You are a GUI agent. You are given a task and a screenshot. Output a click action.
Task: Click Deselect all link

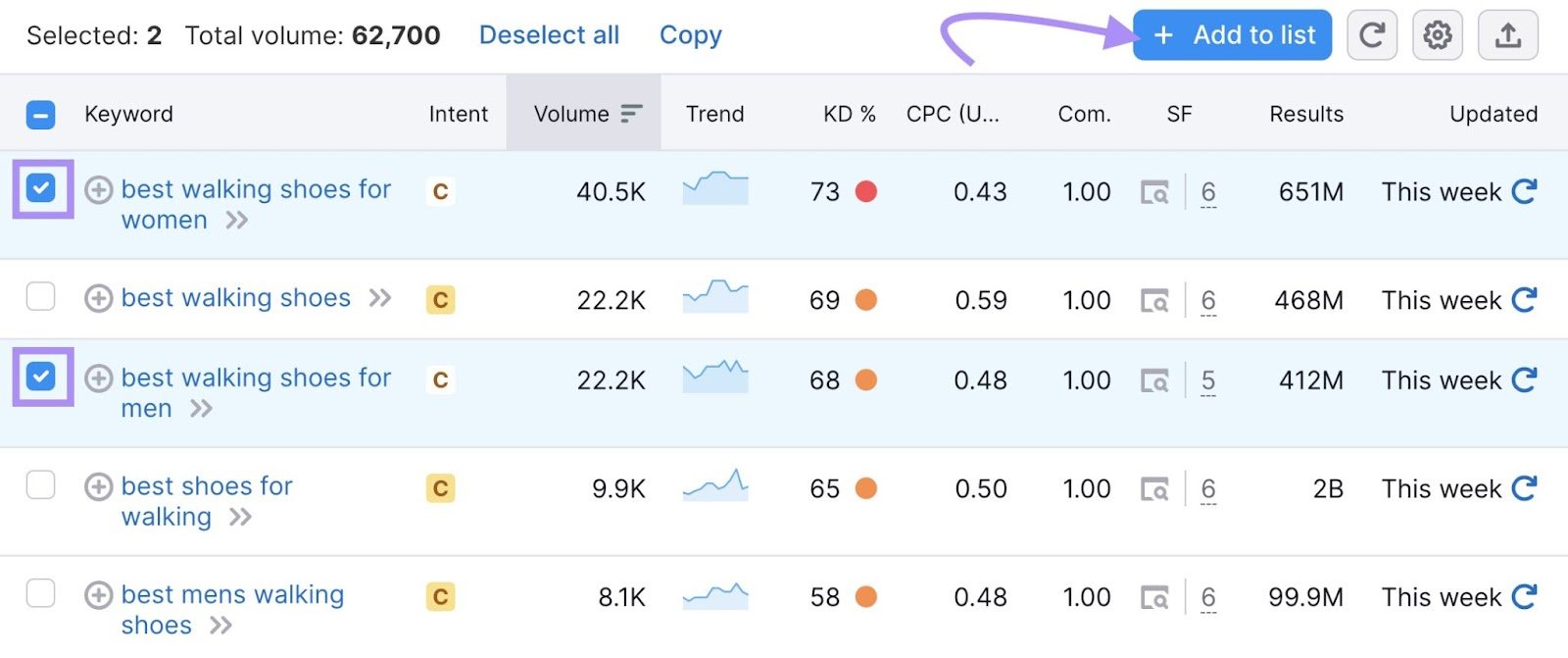click(549, 35)
